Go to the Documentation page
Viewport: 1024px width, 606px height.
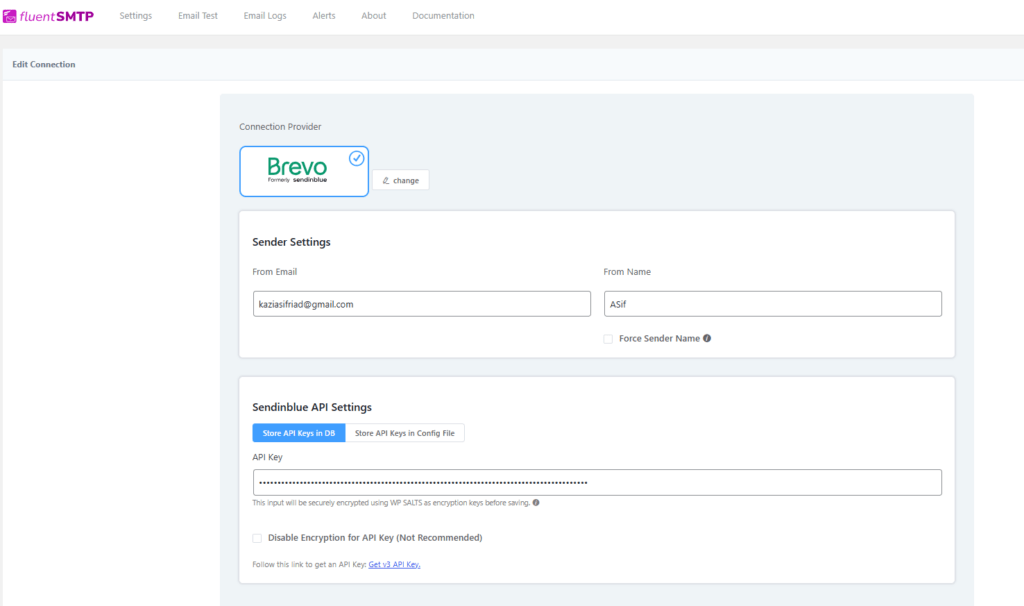442,15
